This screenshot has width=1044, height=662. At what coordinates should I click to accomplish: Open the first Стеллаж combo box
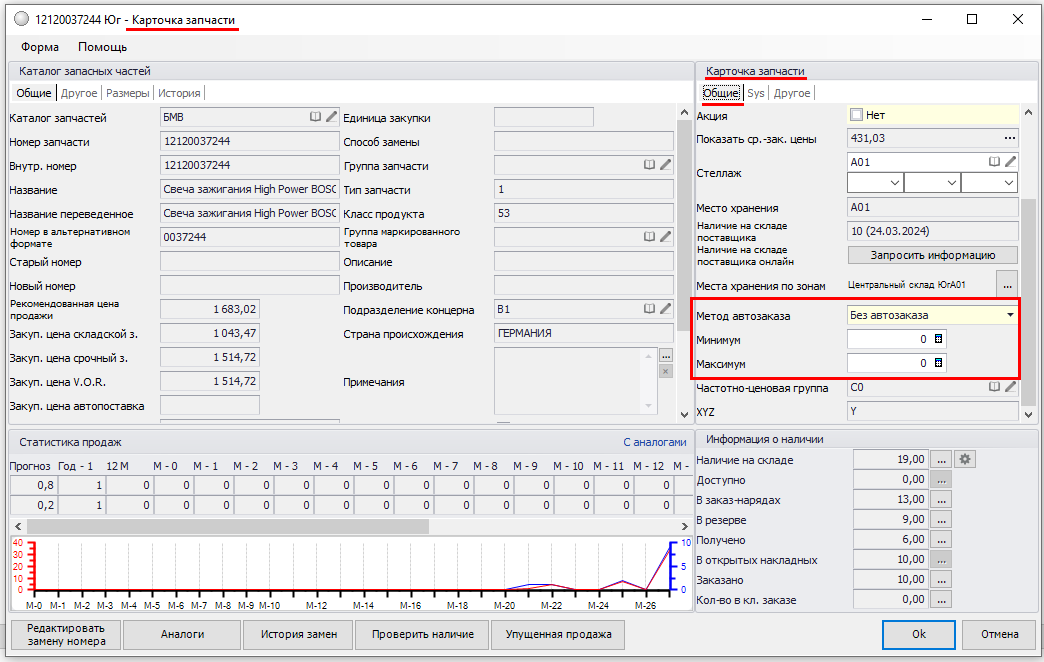click(x=874, y=183)
